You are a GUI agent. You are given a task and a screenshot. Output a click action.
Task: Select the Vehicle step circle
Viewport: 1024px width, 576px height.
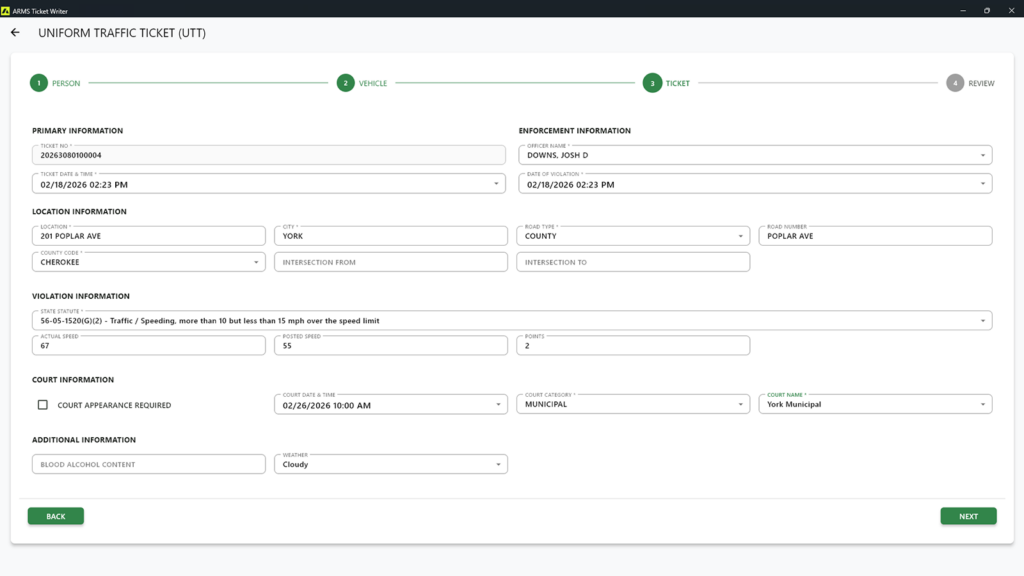tap(345, 84)
